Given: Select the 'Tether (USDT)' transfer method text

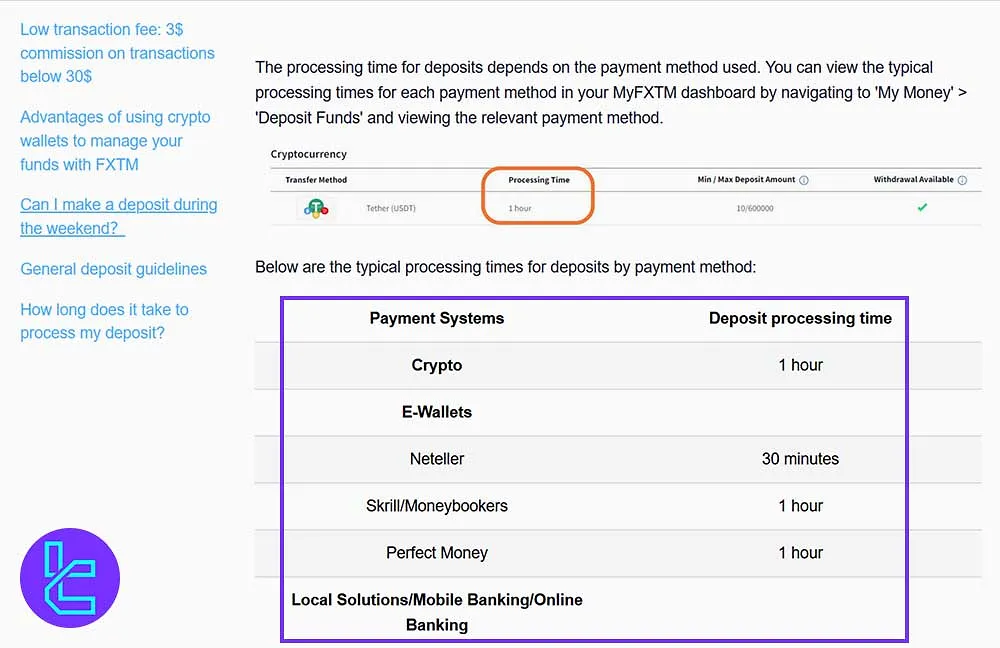Looking at the screenshot, I should click(x=391, y=208).
